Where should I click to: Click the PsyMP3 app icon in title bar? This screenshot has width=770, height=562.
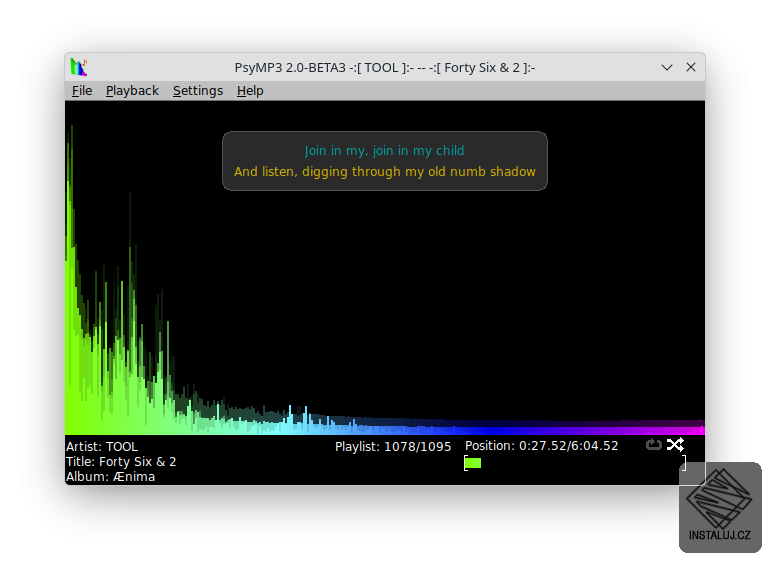pyautogui.click(x=79, y=67)
